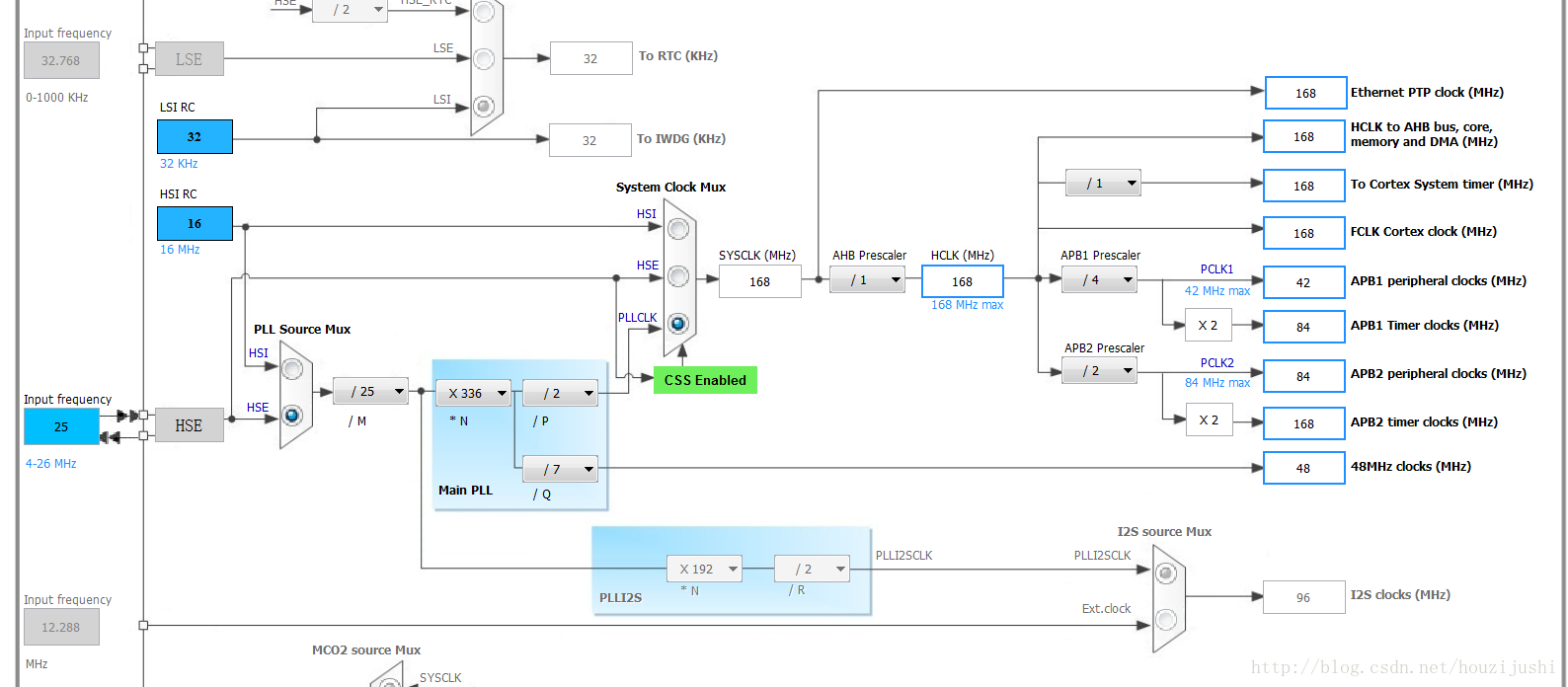This screenshot has height=687, width=1568.
Task: Select HSI in System Clock Mux
Action: (x=678, y=229)
